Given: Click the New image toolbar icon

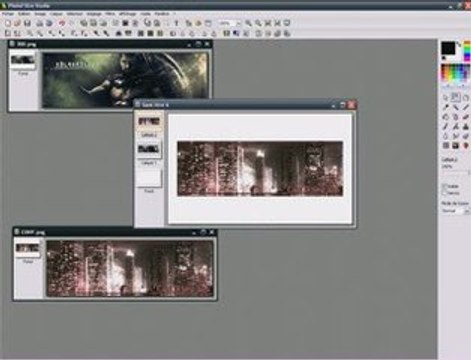Looking at the screenshot, I should click(x=8, y=23).
